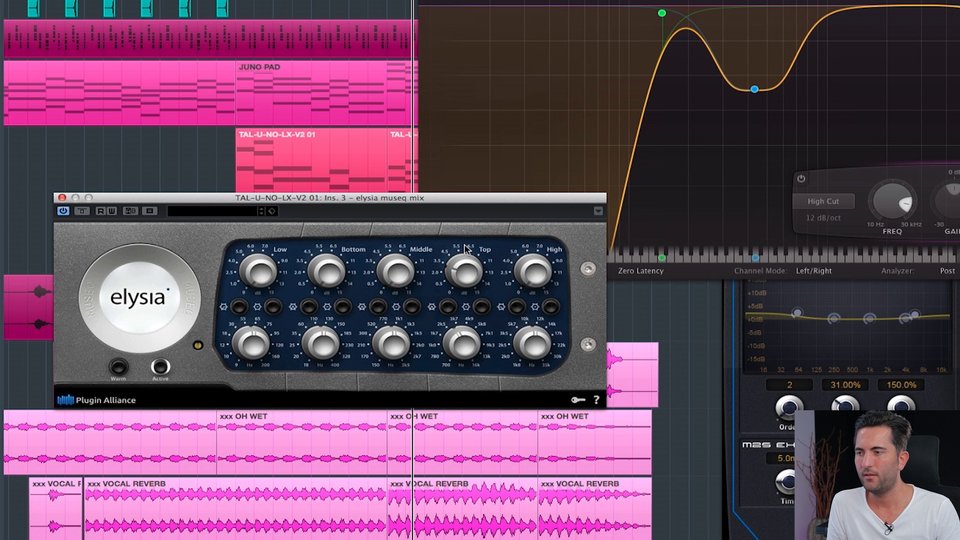960x540 pixels.
Task: Open the Channel Mode Left/Right selector
Action: pyautogui.click(x=814, y=271)
